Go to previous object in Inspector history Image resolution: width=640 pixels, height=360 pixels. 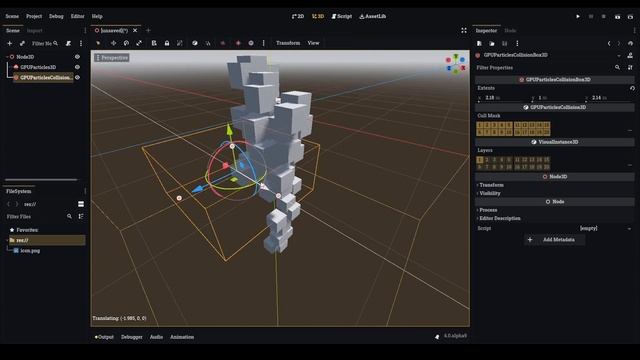point(609,43)
